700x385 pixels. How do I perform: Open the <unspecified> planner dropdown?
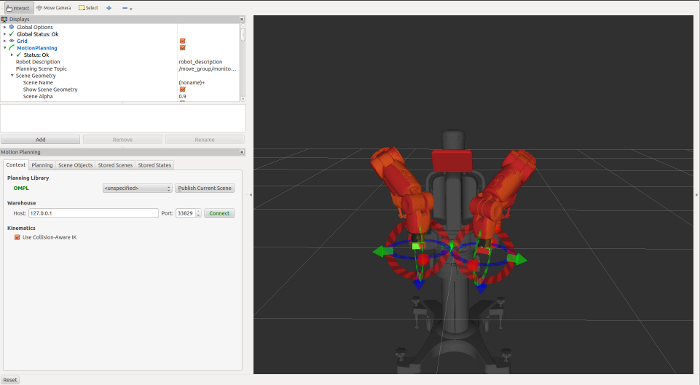[x=138, y=188]
